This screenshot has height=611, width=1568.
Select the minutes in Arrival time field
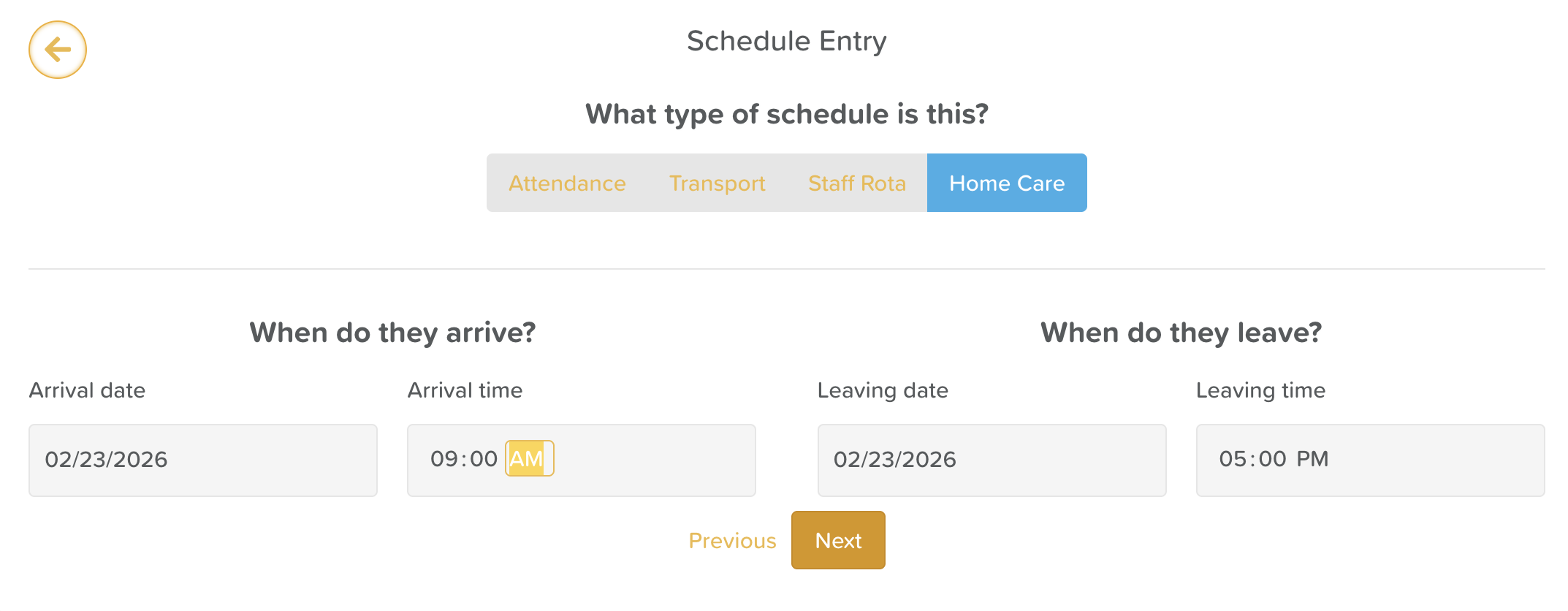click(484, 459)
